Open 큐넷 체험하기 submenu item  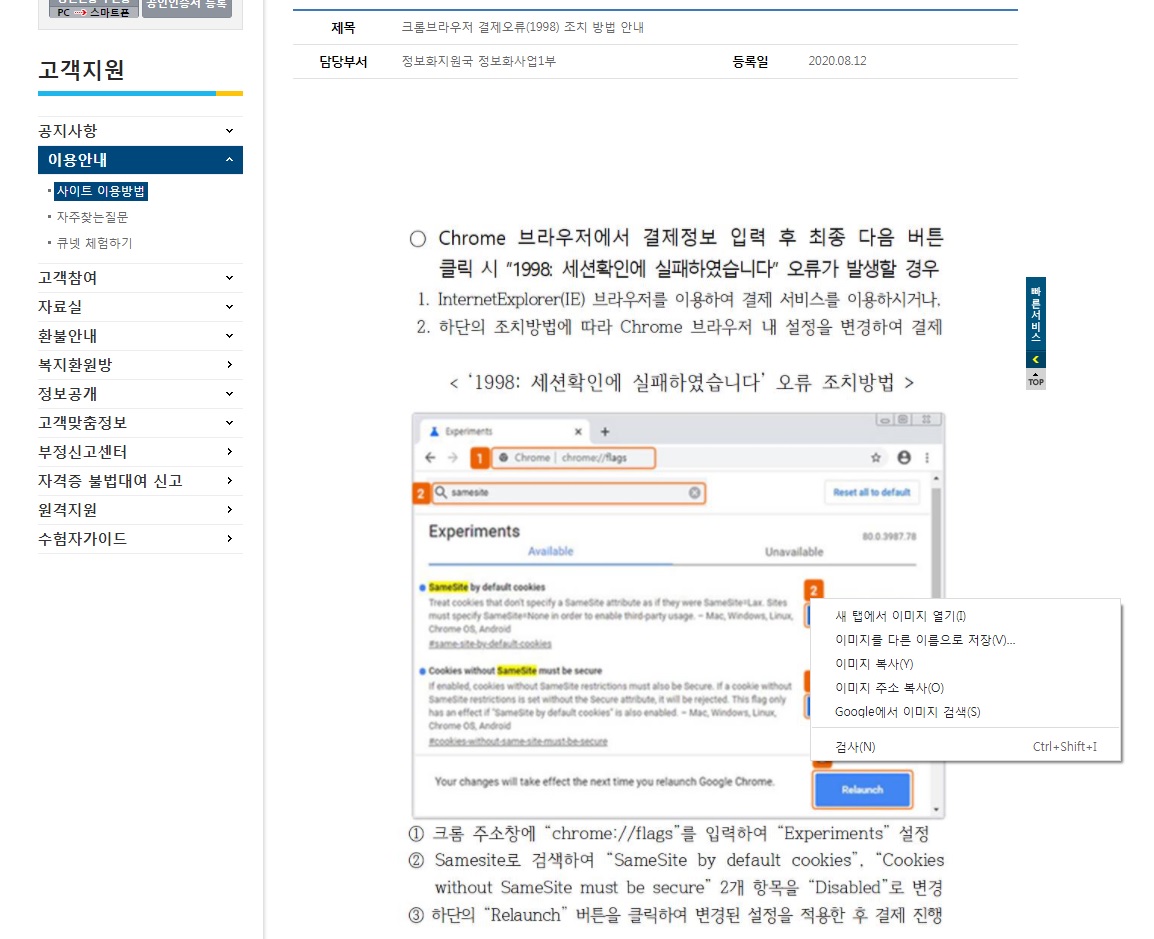pos(94,243)
